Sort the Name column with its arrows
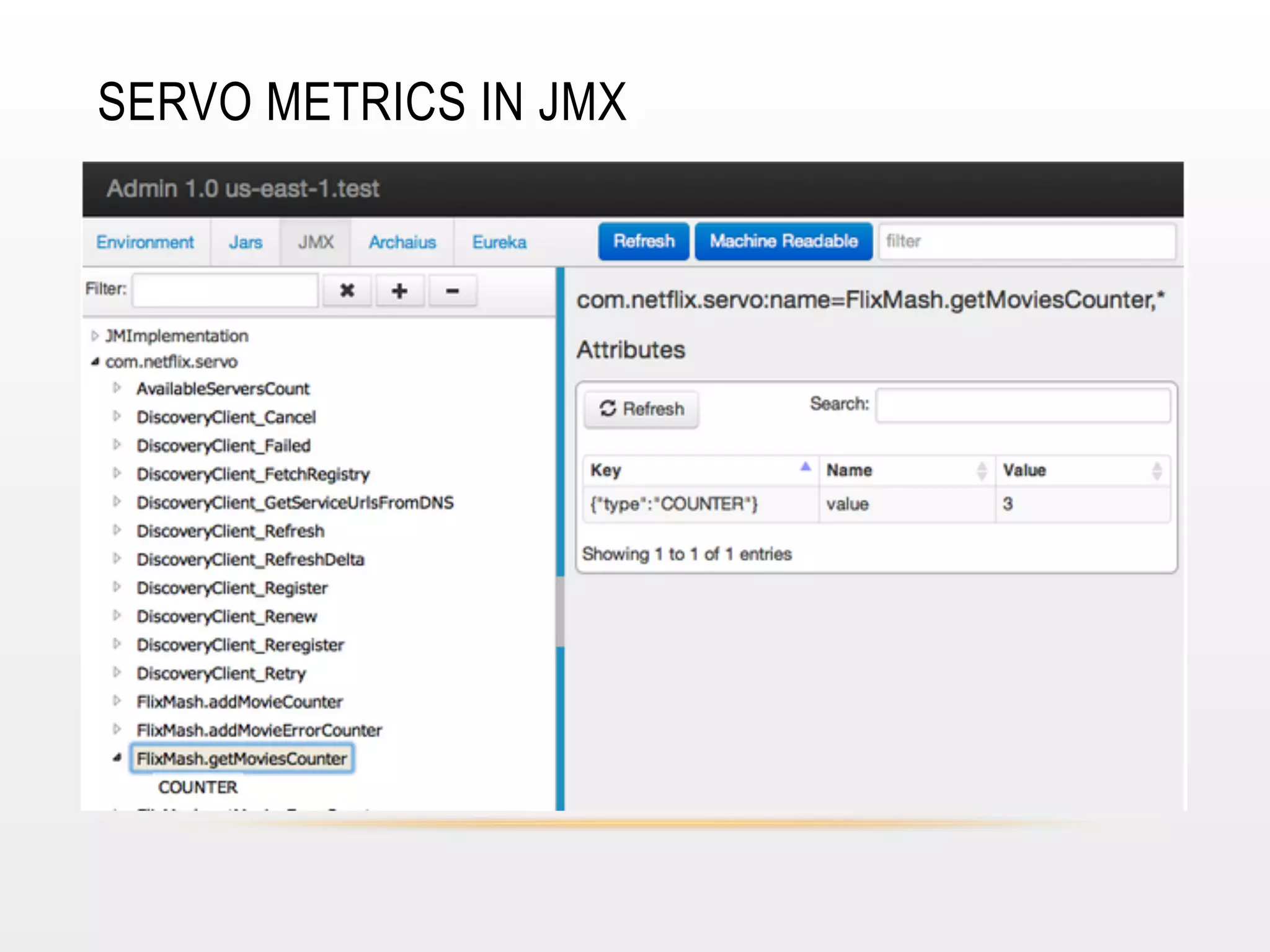Screen dimensions: 1270x952 [x=982, y=471]
